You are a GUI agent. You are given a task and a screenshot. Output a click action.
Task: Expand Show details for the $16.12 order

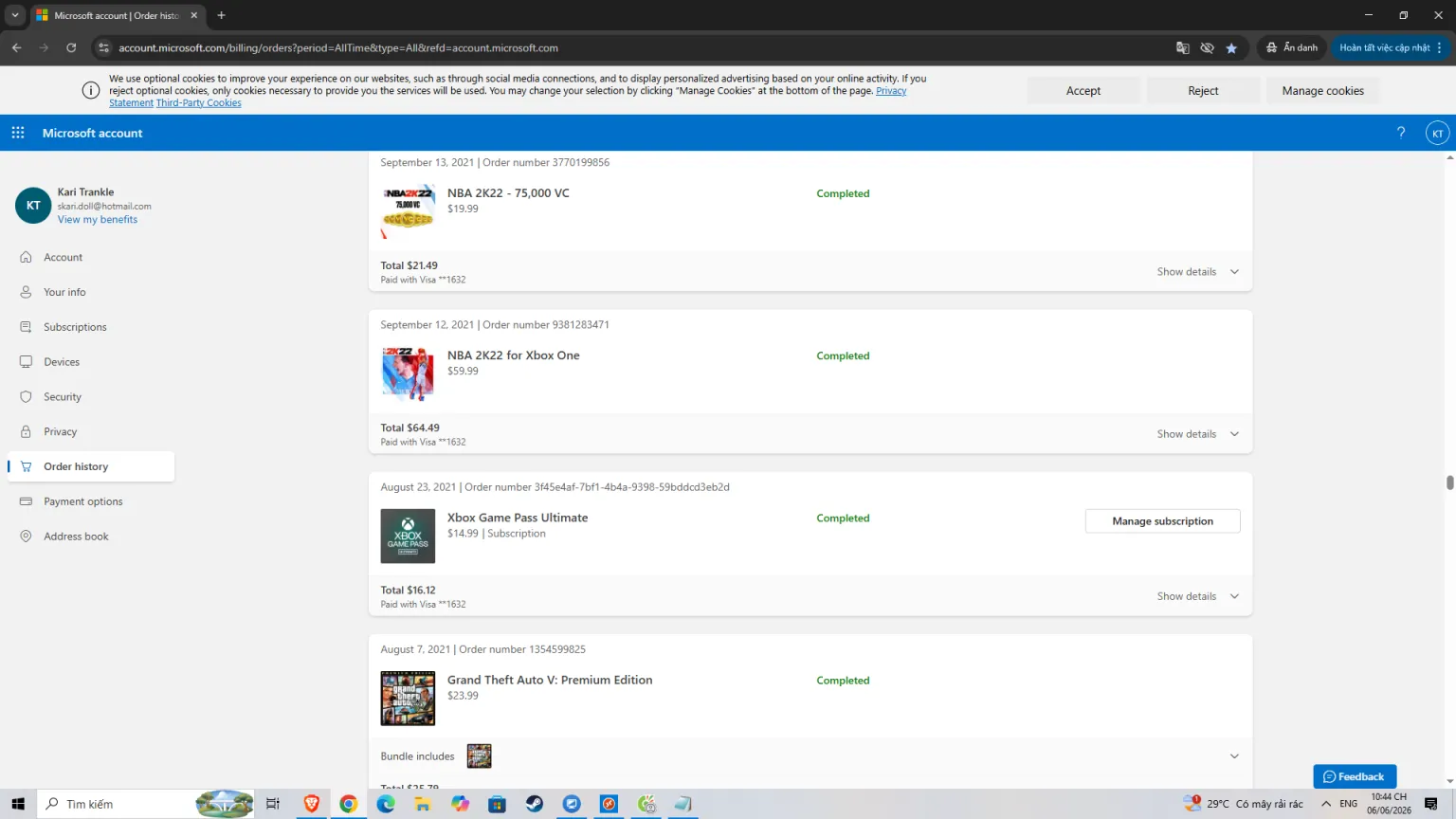coord(1198,596)
